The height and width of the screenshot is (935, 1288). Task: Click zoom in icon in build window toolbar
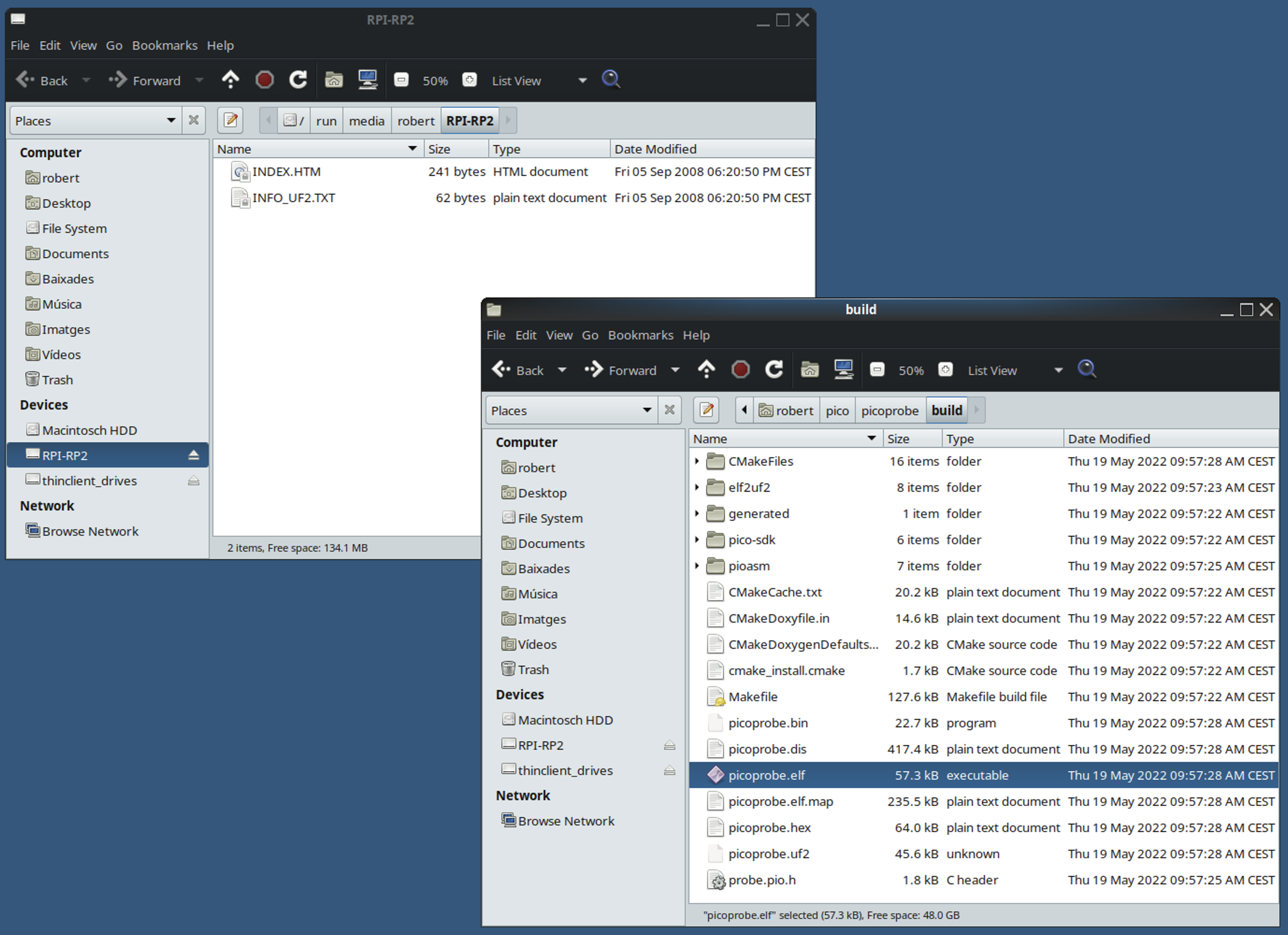(945, 370)
